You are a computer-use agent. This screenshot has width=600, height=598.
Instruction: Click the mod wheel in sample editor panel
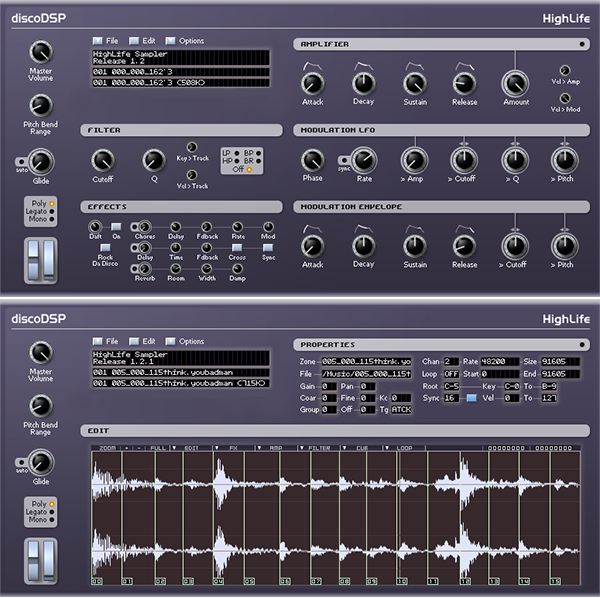click(49, 561)
